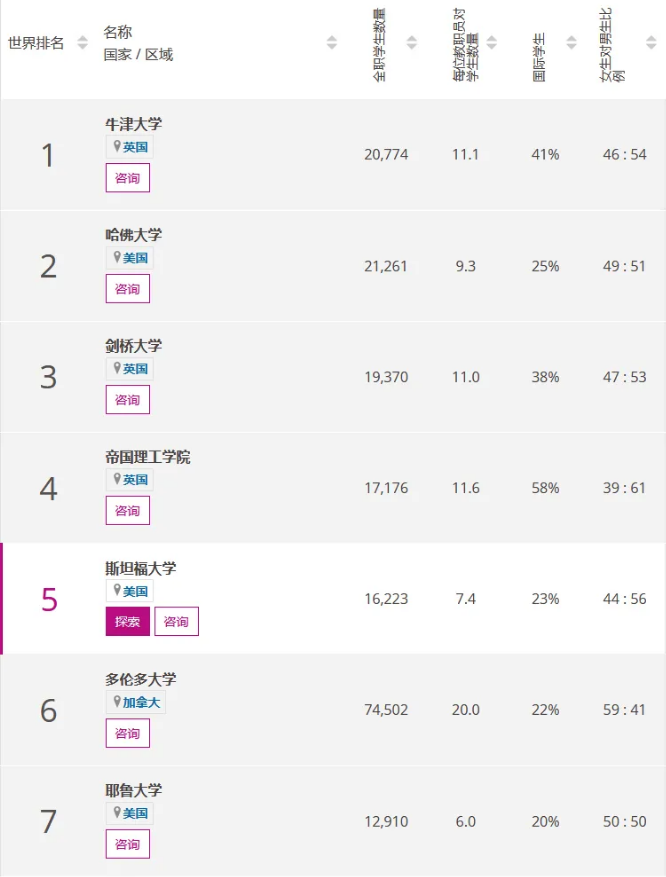Sort by 世界排名 column arrows
666x877 pixels.
[x=83, y=43]
